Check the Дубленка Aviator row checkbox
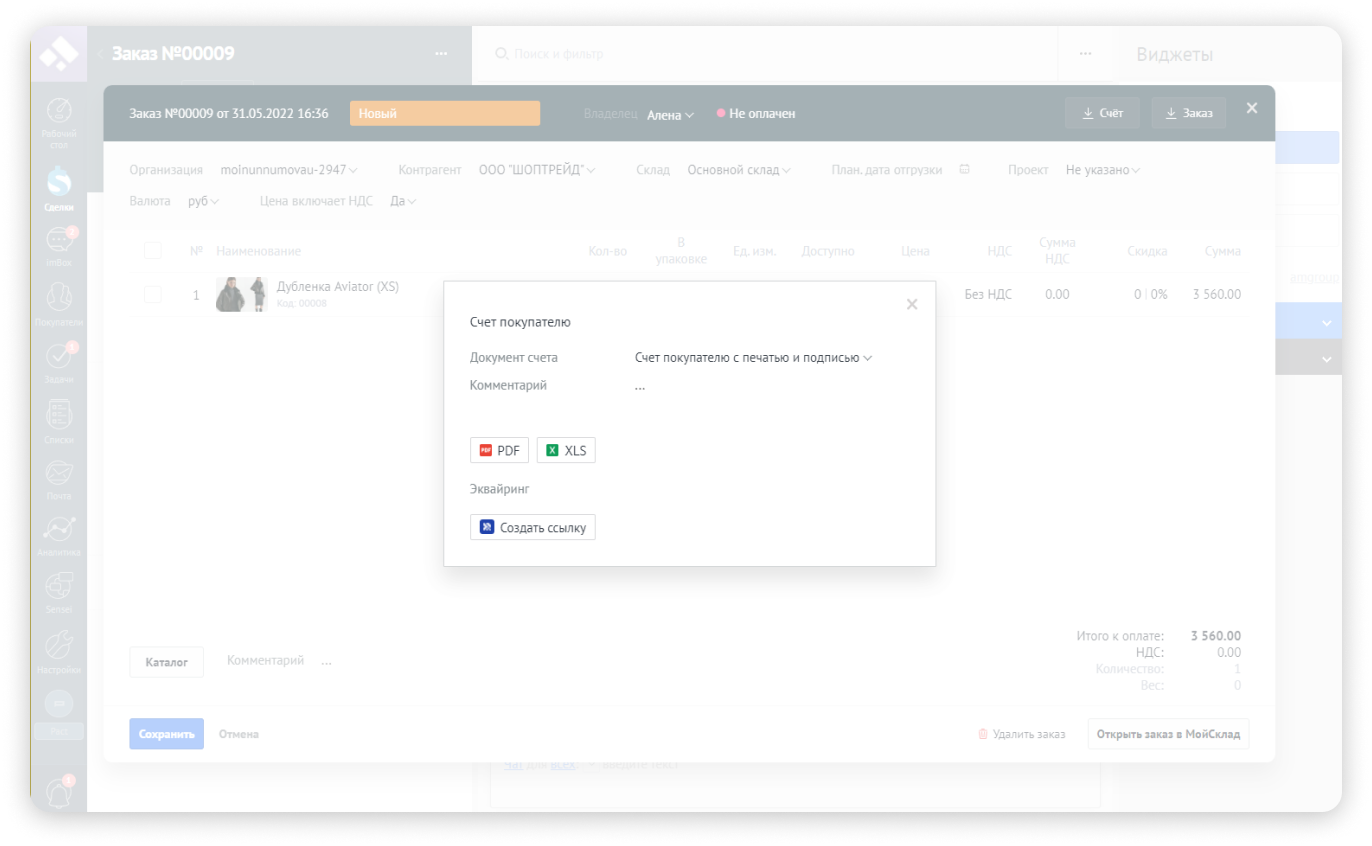 (153, 294)
